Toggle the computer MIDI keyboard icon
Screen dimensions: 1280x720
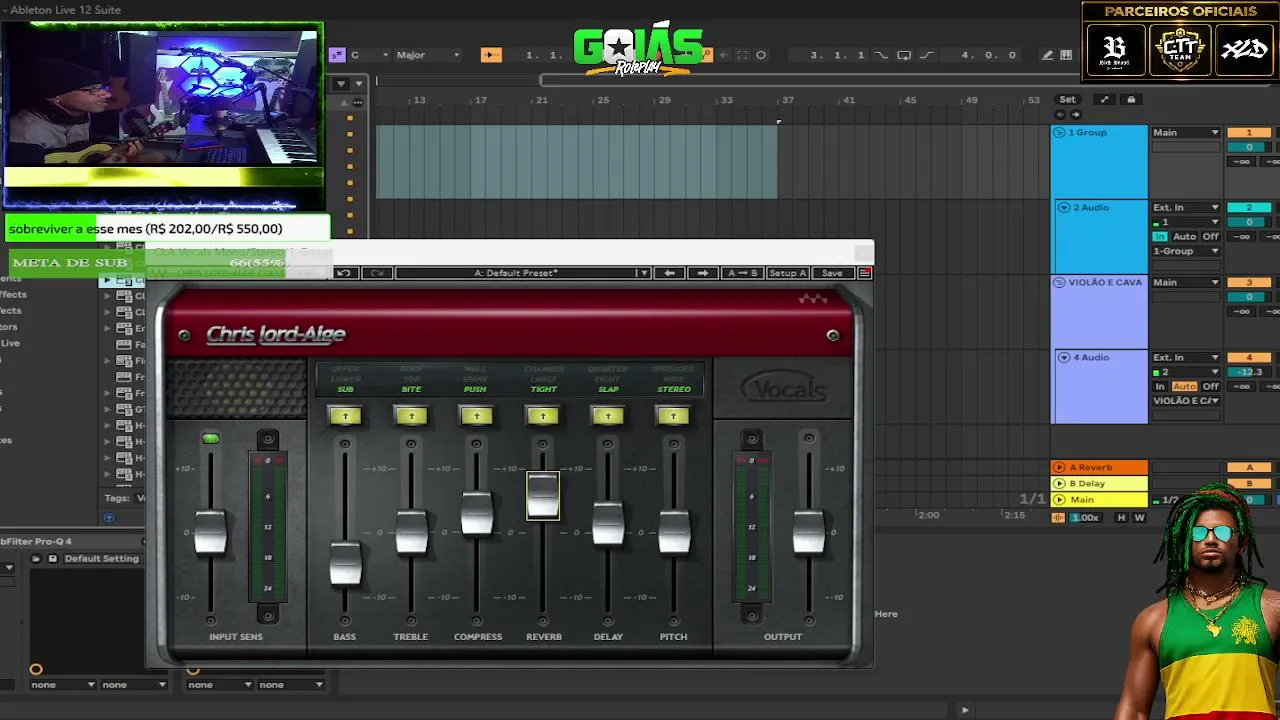(x=1066, y=55)
